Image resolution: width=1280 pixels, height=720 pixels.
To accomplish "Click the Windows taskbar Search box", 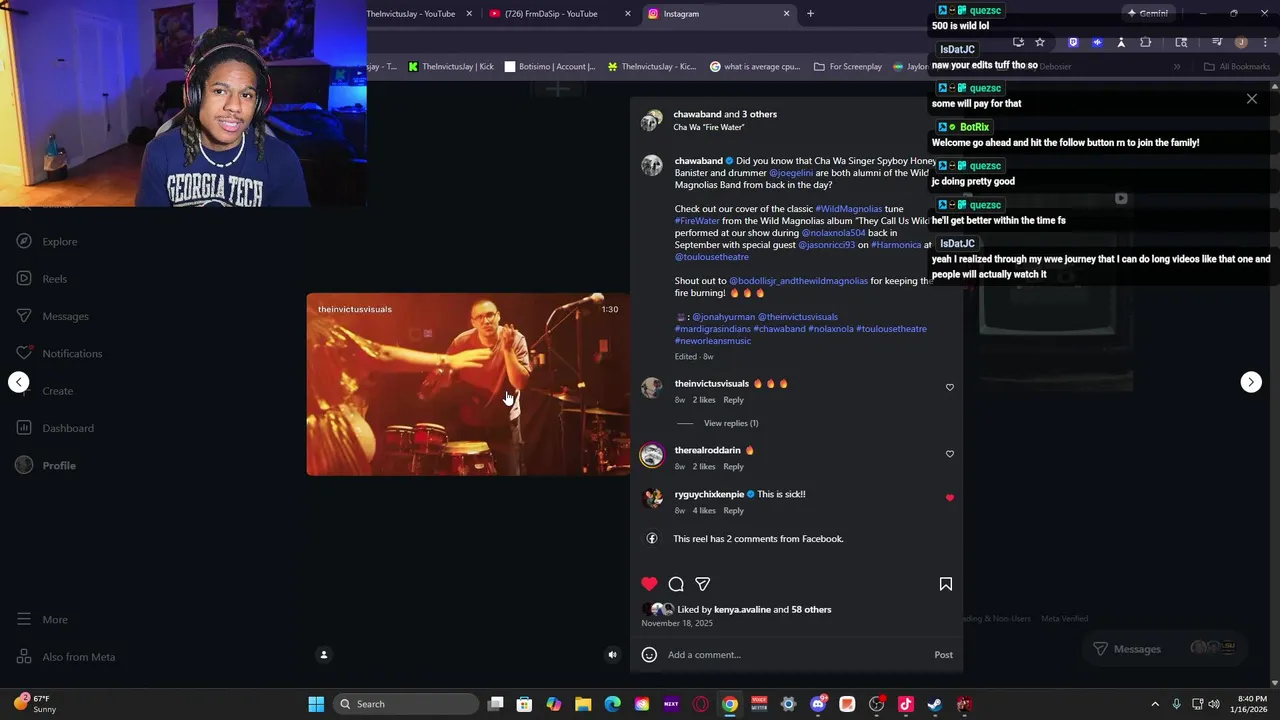I will (405, 704).
